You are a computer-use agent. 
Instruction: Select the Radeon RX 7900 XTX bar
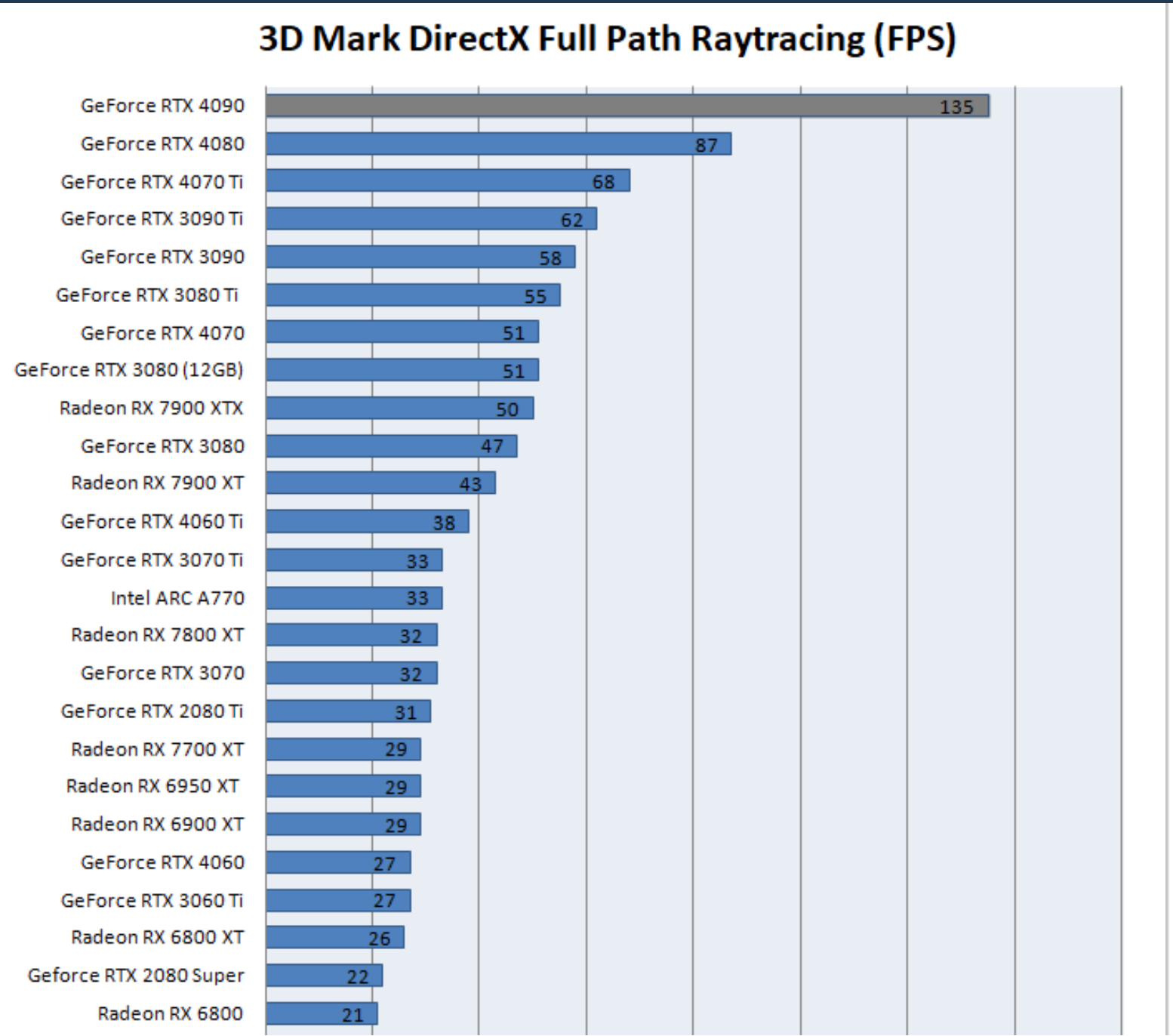point(400,408)
